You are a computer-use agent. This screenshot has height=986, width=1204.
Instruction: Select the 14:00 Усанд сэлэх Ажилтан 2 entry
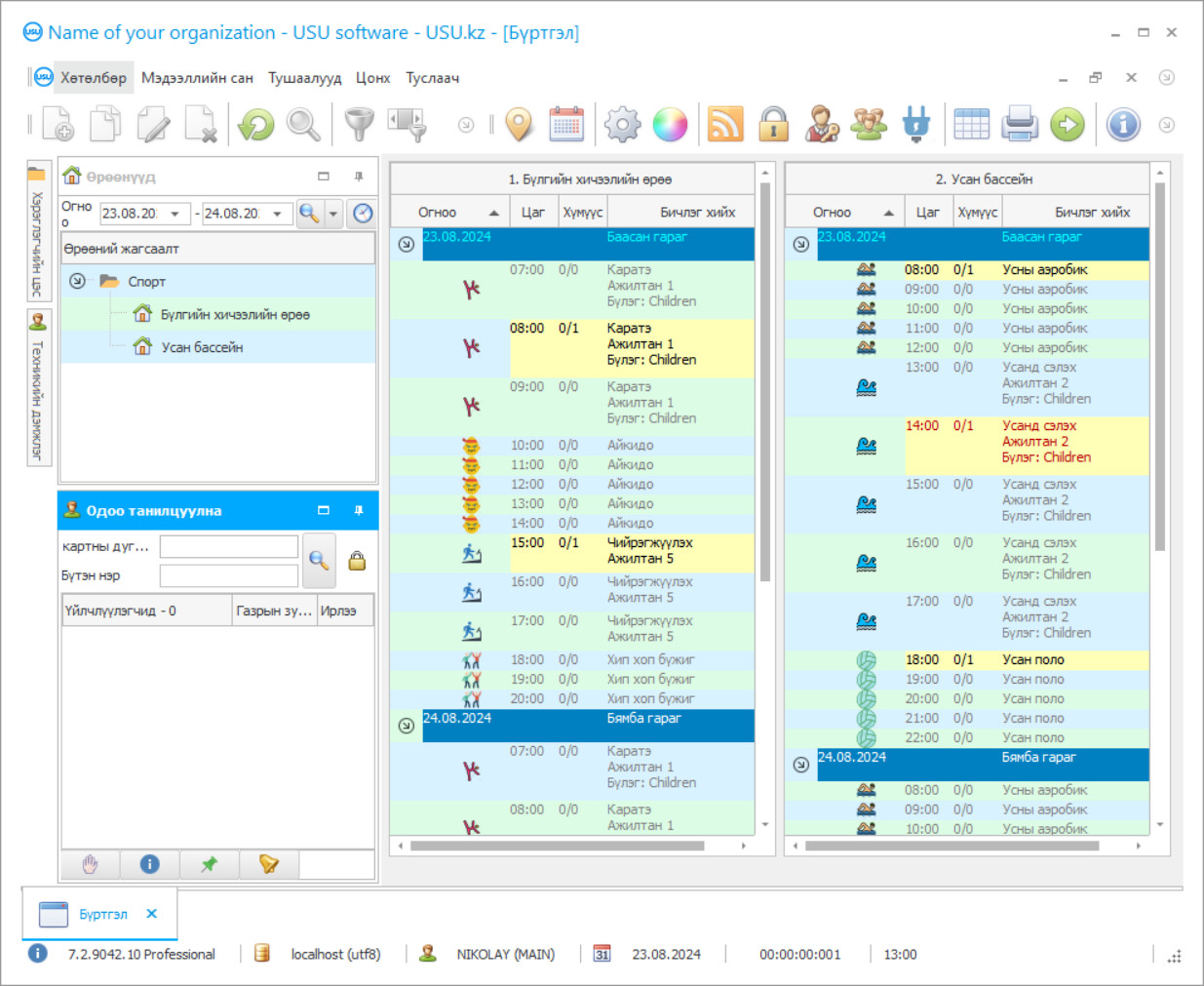point(1027,446)
